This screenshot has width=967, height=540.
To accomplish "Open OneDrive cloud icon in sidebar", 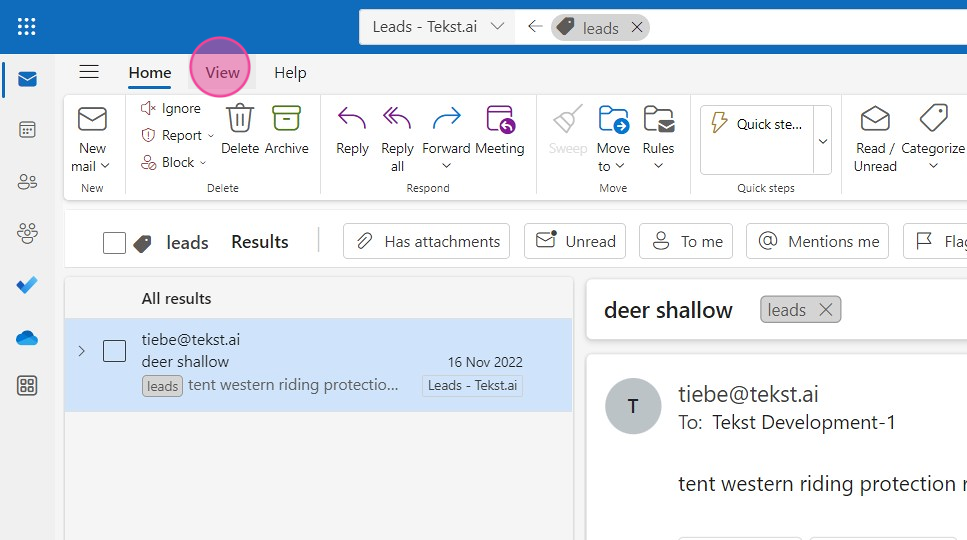I will click(27, 338).
